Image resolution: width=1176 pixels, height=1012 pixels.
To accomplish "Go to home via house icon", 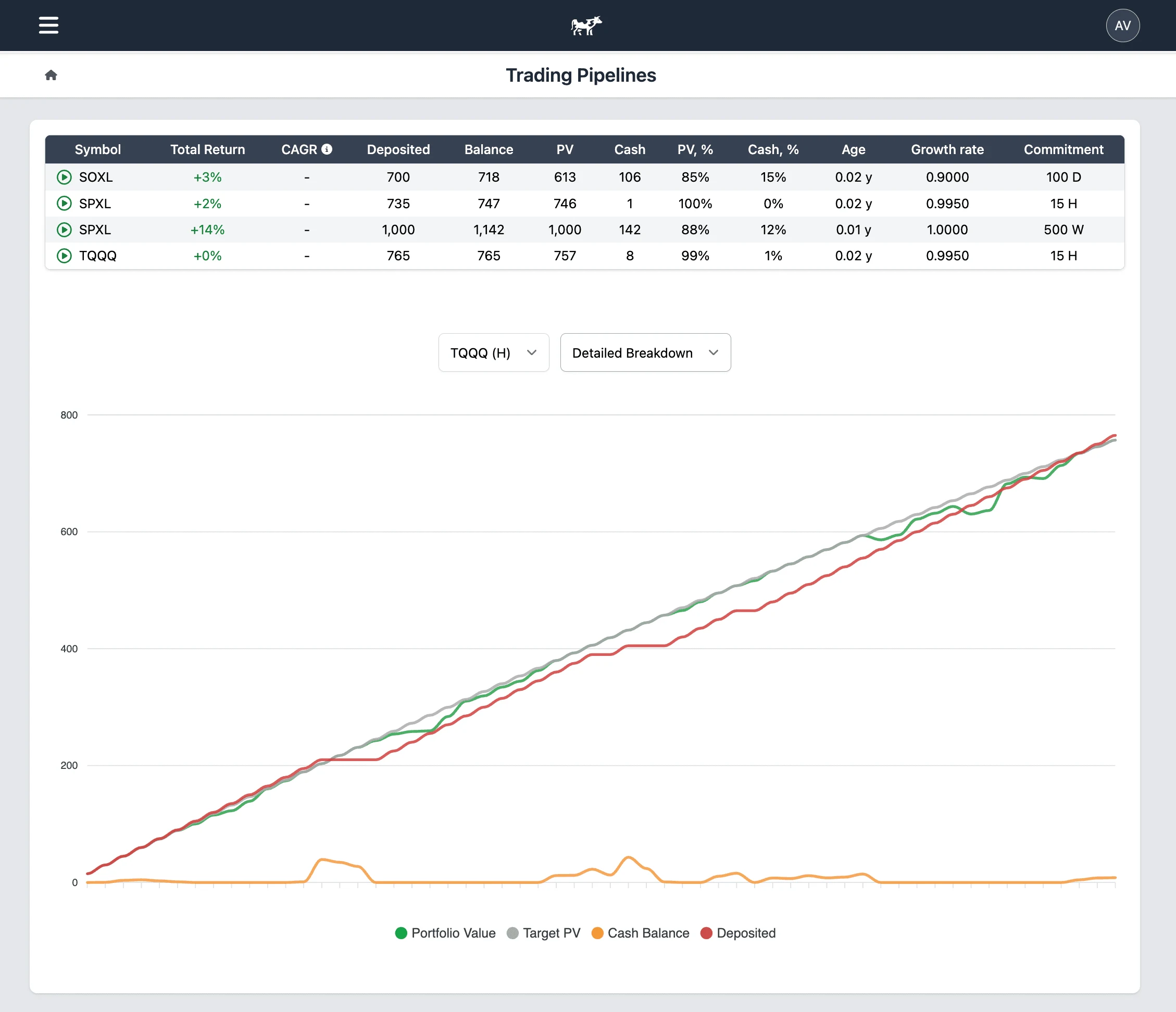I will (51, 75).
